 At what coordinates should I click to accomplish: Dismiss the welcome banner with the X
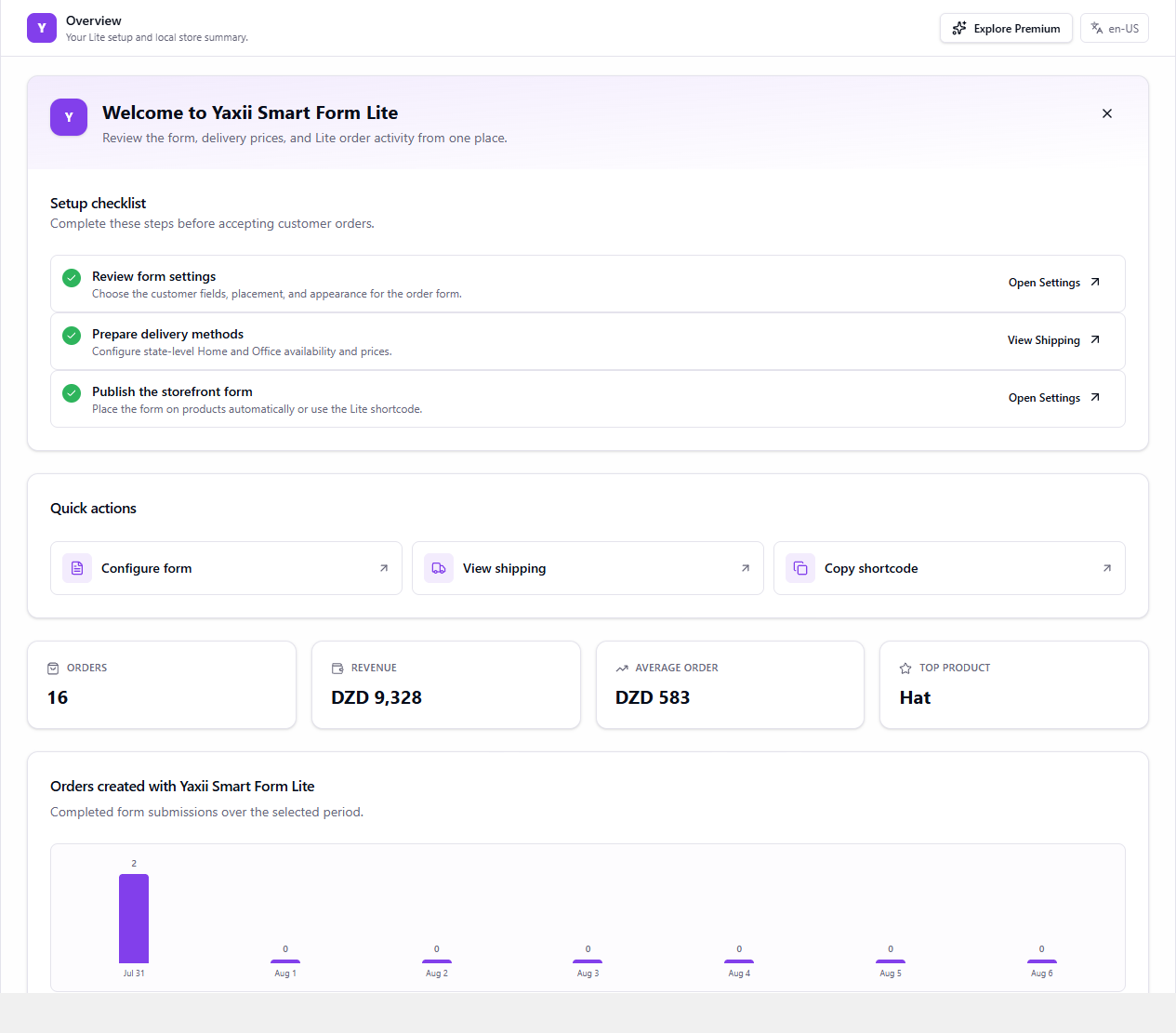click(x=1107, y=113)
